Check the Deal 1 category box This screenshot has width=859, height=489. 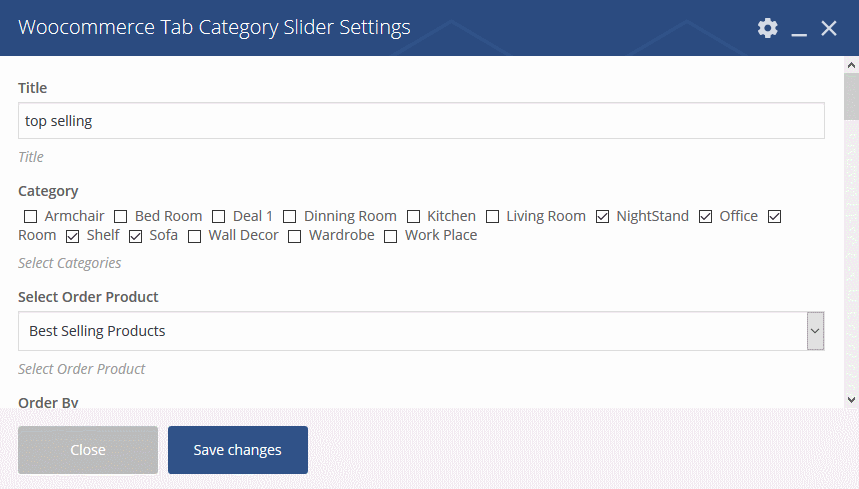click(219, 217)
